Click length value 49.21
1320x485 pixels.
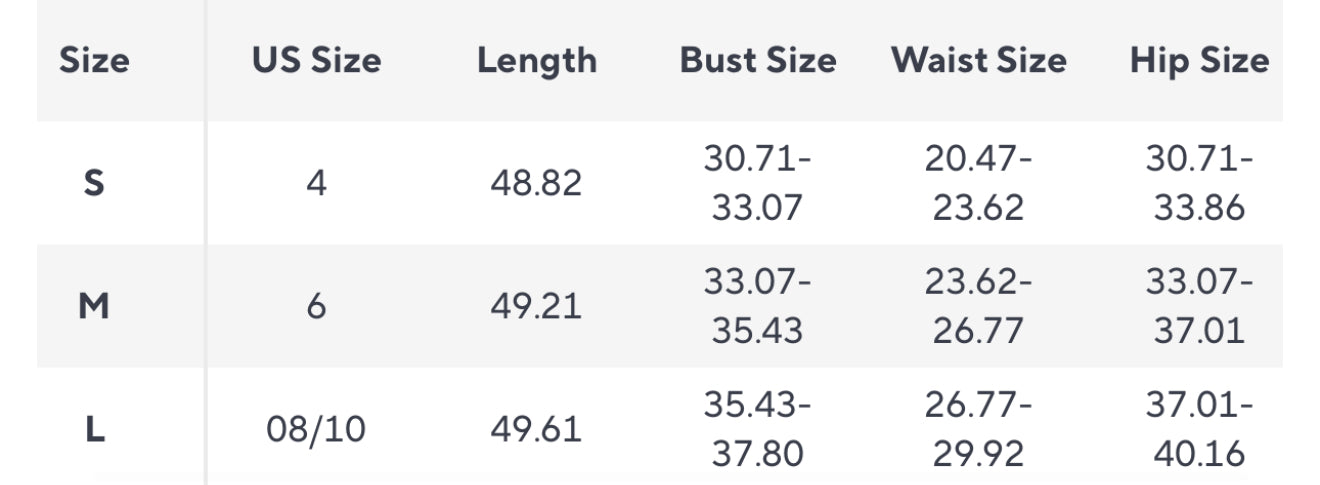pos(536,307)
